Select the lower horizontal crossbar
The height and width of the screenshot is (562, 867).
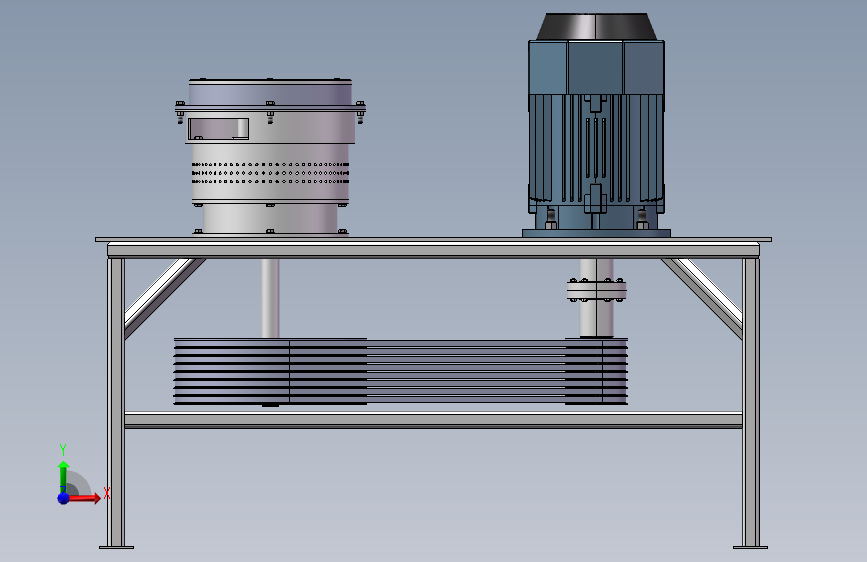434,420
